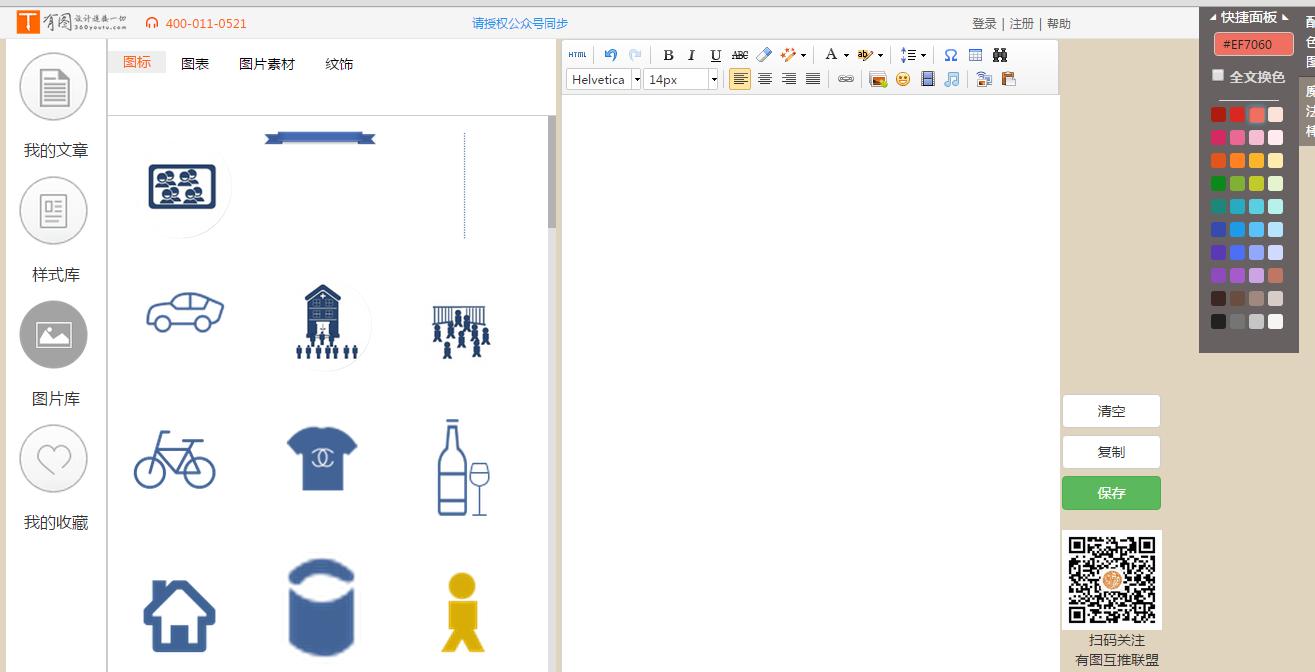Enable the 全文换色 checkbox
Screen dimensions: 1315x672
coord(1218,76)
